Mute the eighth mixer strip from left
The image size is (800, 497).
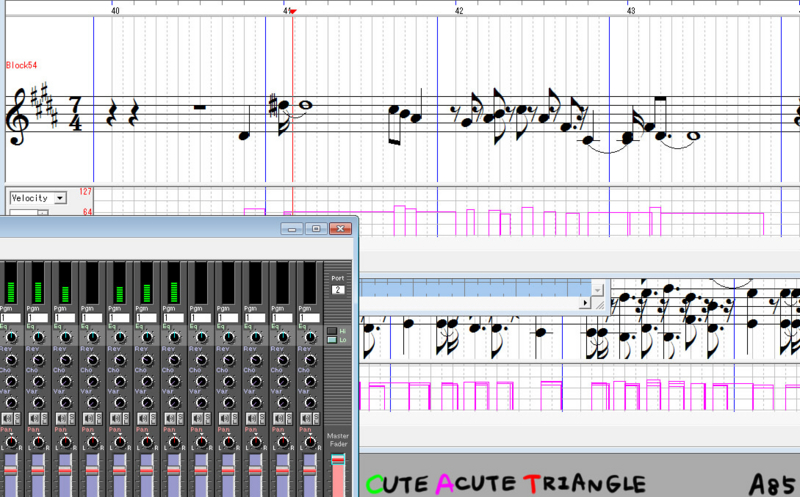197,418
